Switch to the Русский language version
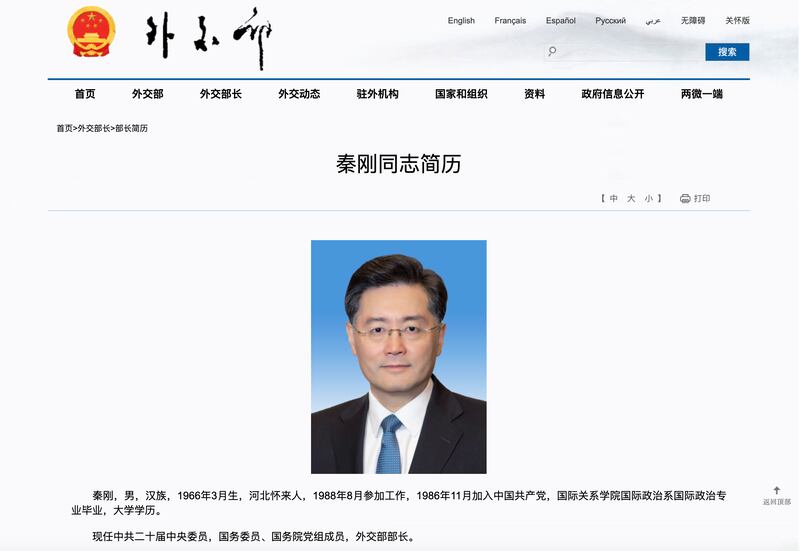 pos(610,21)
